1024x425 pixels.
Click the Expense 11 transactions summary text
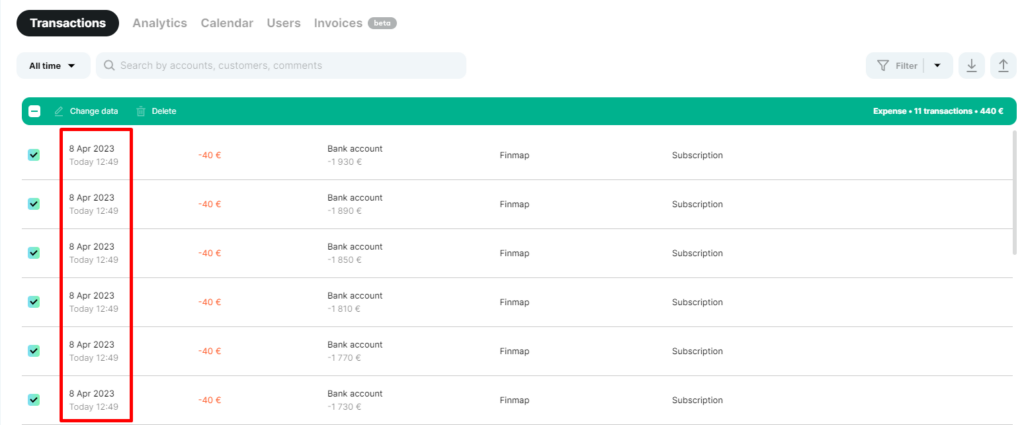pyautogui.click(x=938, y=112)
